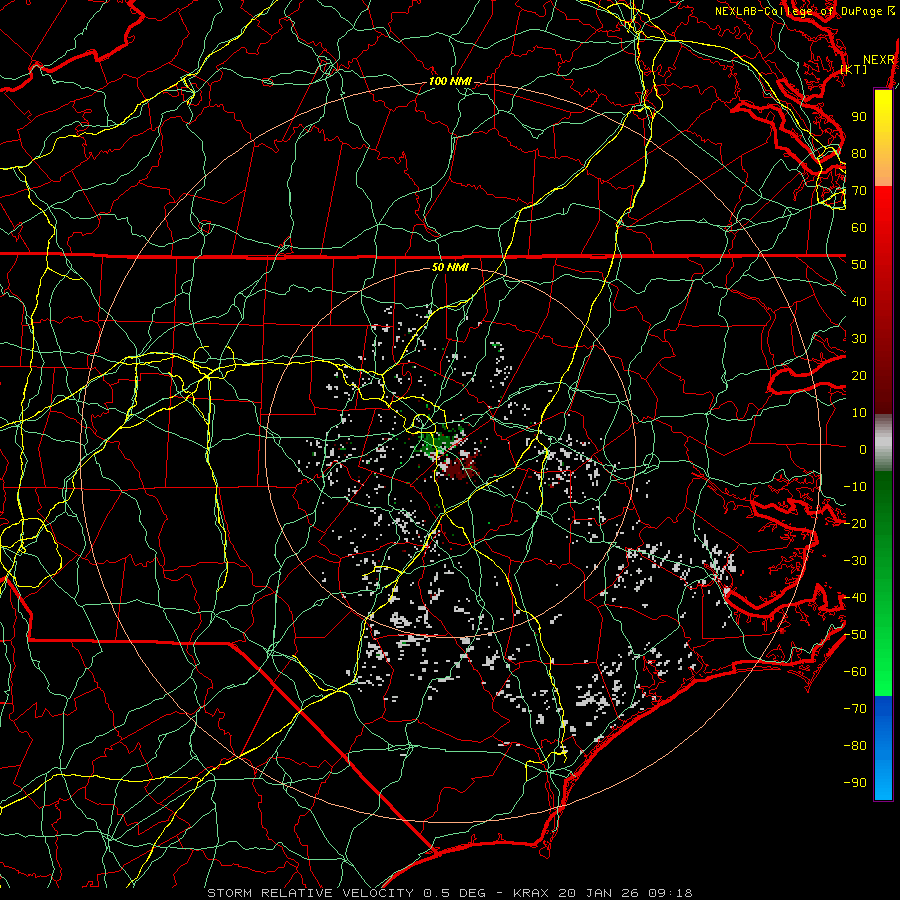900x900 pixels.
Task: Click the bottom product caption with KRAX
Action: (x=450, y=893)
